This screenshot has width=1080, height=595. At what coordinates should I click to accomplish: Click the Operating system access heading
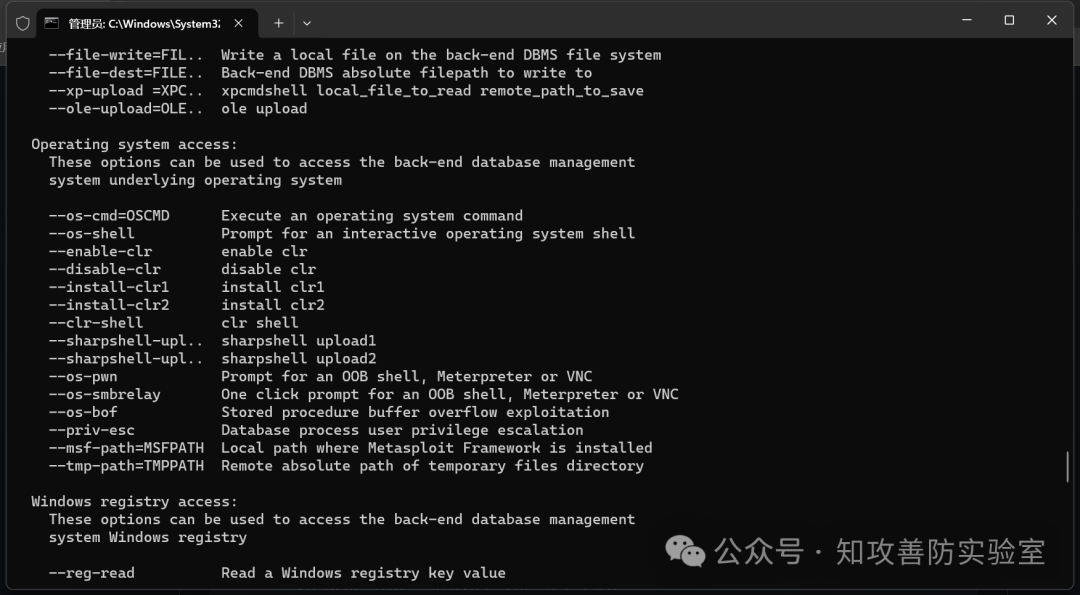tap(131, 143)
